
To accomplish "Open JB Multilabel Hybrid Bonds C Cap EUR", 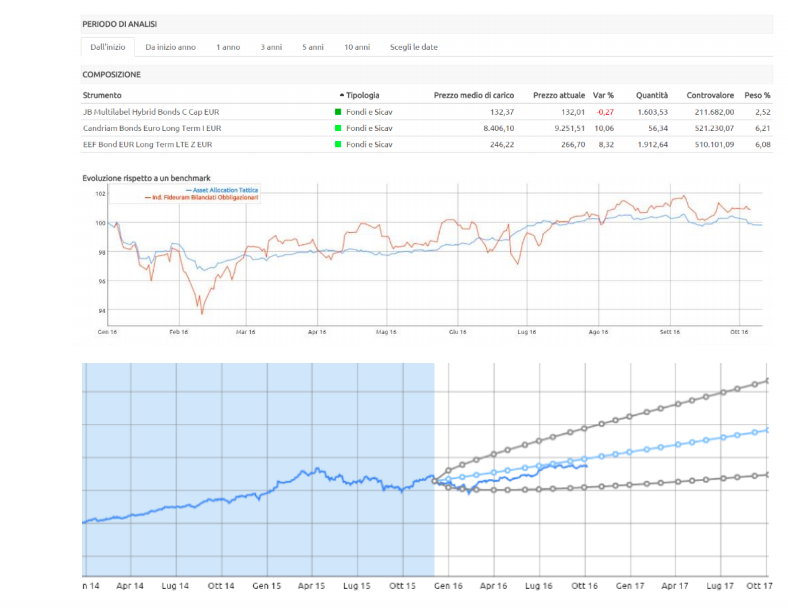I will click(150, 112).
